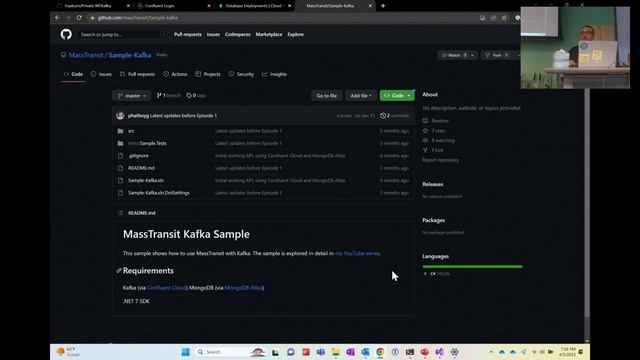640x360 pixels.
Task: Open the Windows Start menu
Action: click(185, 352)
